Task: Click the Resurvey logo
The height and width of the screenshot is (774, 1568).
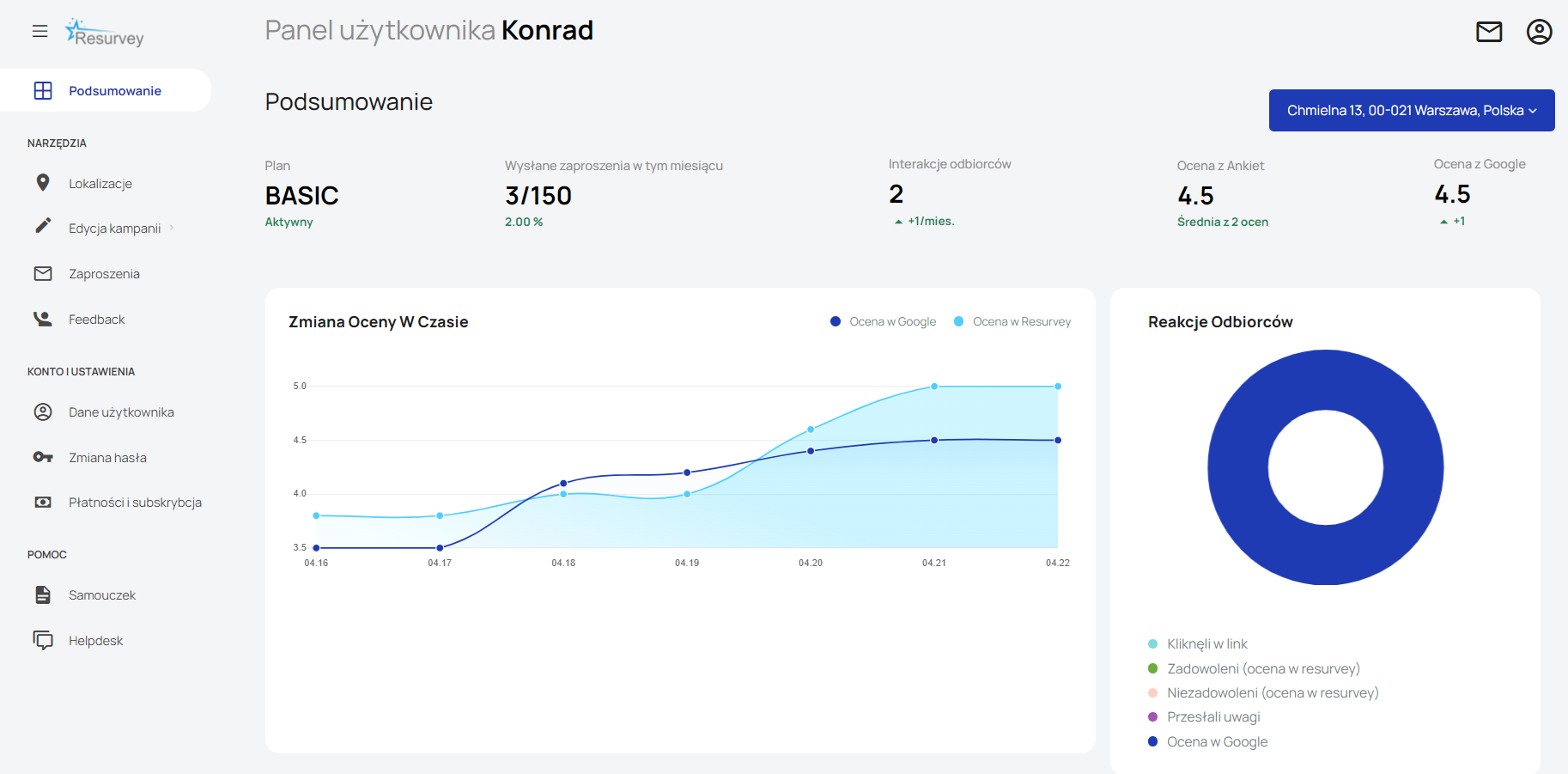Action: (105, 33)
